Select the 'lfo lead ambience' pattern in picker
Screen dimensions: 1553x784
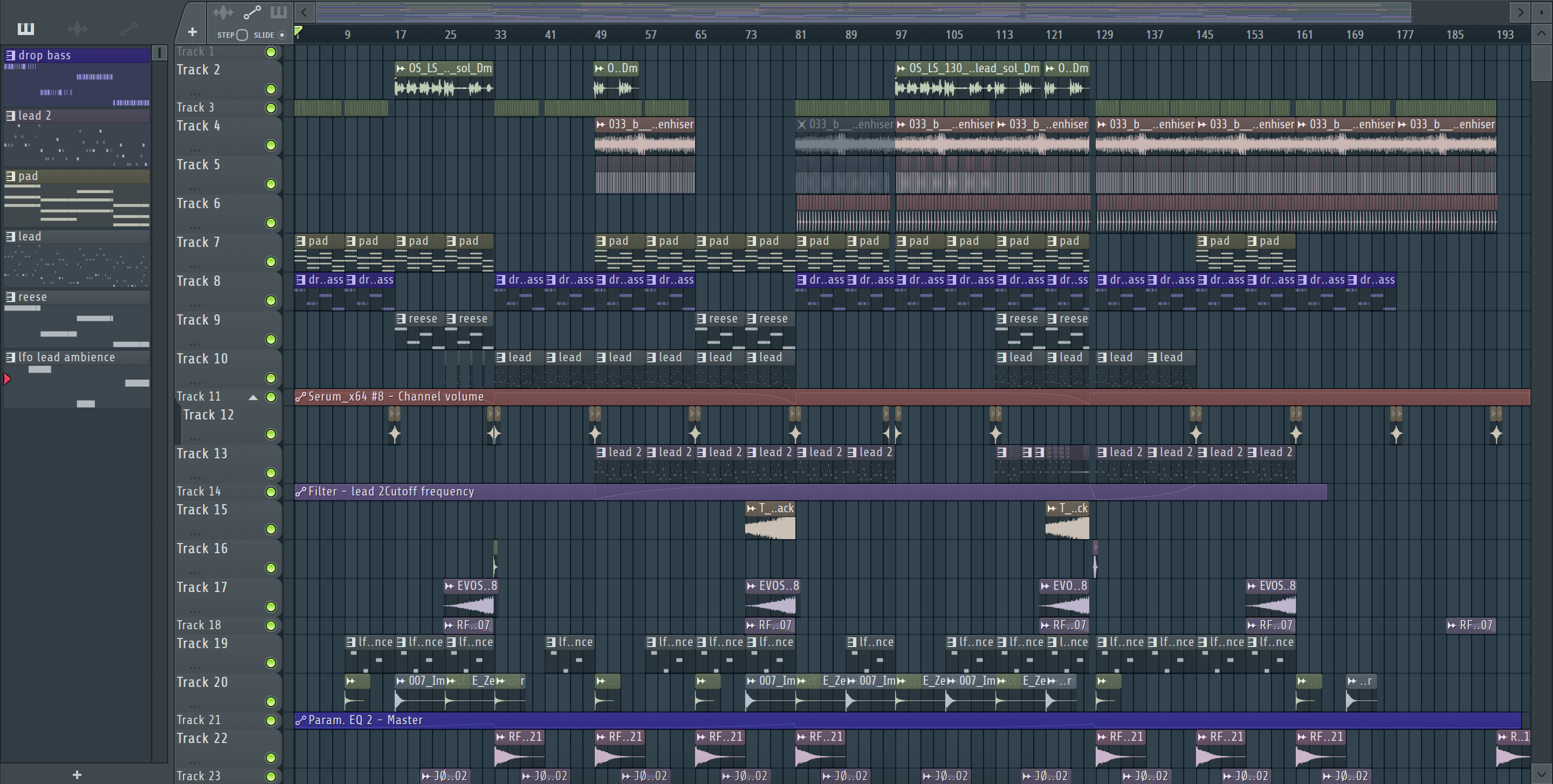click(66, 357)
